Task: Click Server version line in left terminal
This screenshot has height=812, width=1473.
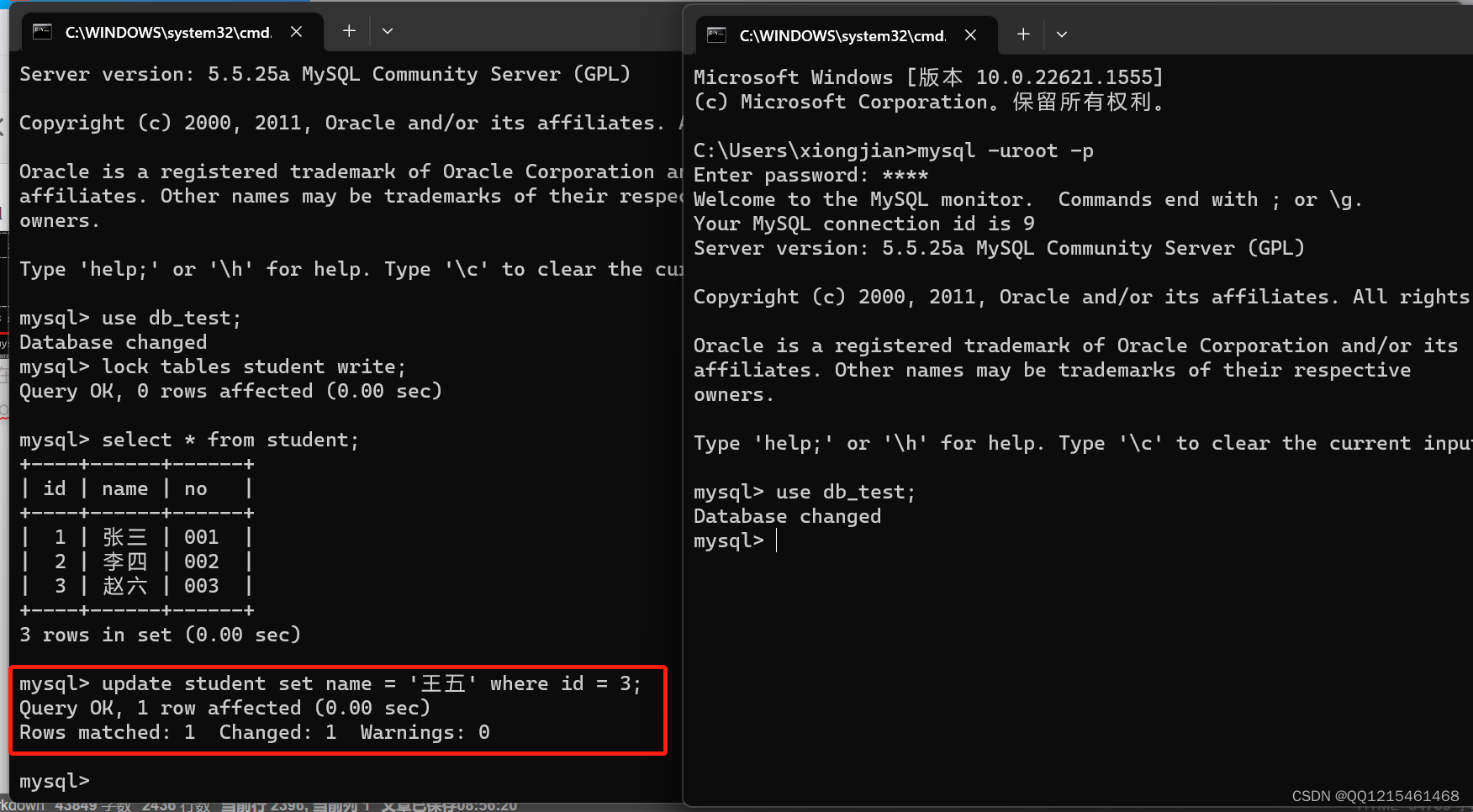Action: (x=325, y=75)
